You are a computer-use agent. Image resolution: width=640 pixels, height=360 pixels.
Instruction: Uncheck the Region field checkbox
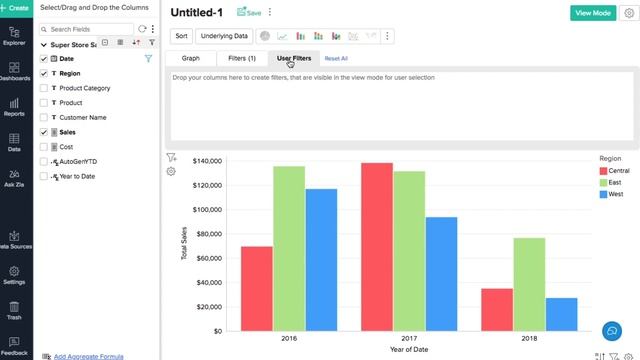pos(44,73)
